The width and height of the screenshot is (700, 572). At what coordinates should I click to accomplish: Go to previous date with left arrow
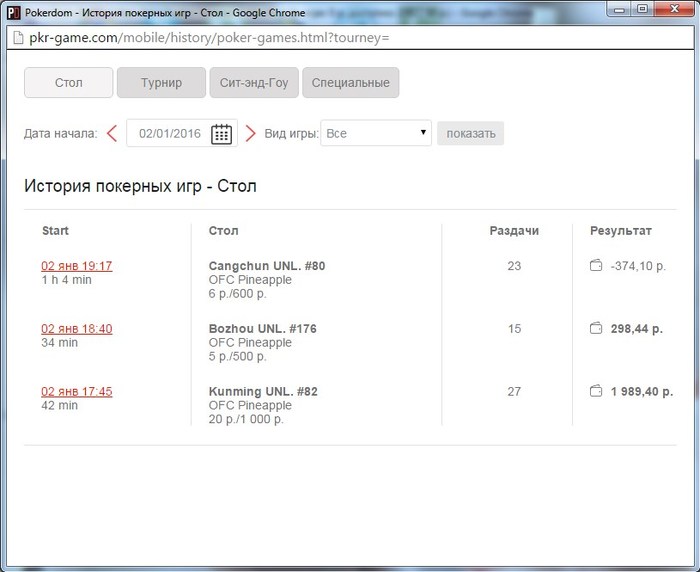coord(112,134)
